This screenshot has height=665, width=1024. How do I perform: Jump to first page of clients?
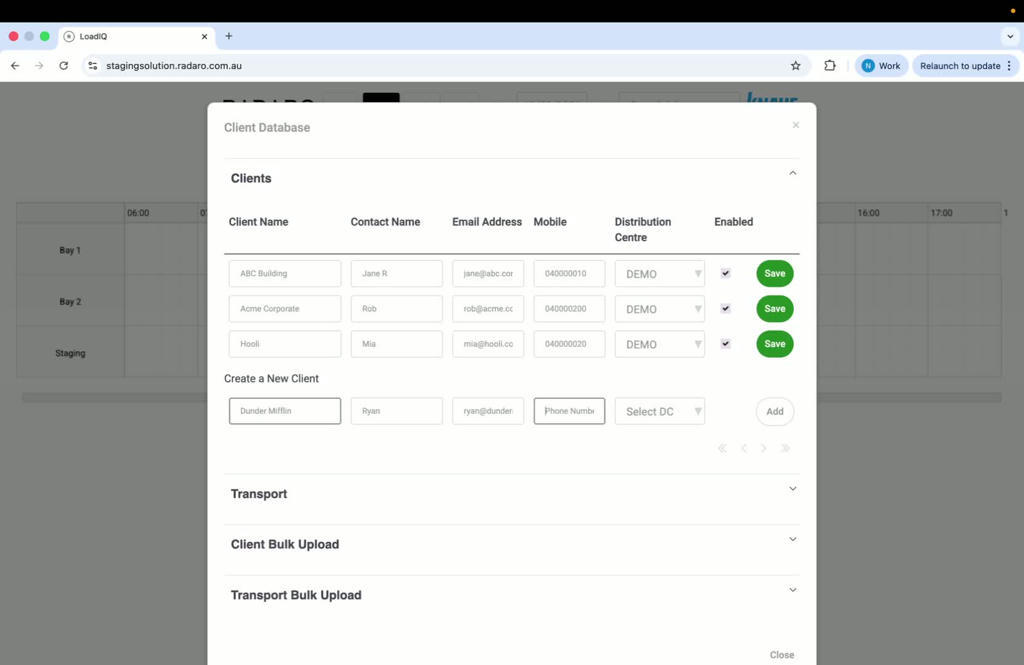(722, 448)
